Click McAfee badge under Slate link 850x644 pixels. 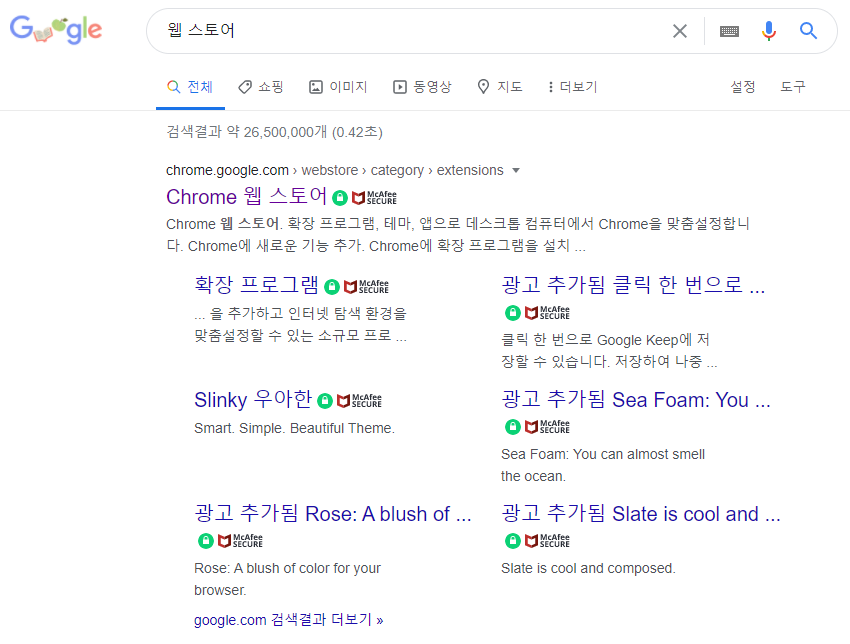[548, 541]
